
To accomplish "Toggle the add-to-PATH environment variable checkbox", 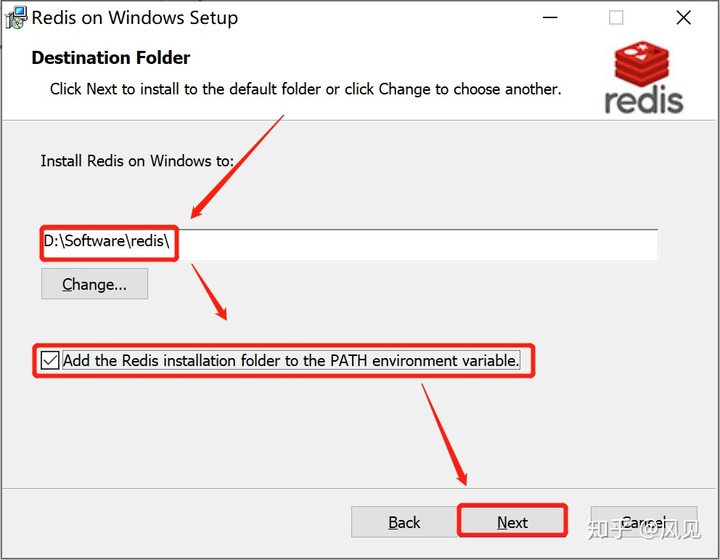I will [x=50, y=360].
